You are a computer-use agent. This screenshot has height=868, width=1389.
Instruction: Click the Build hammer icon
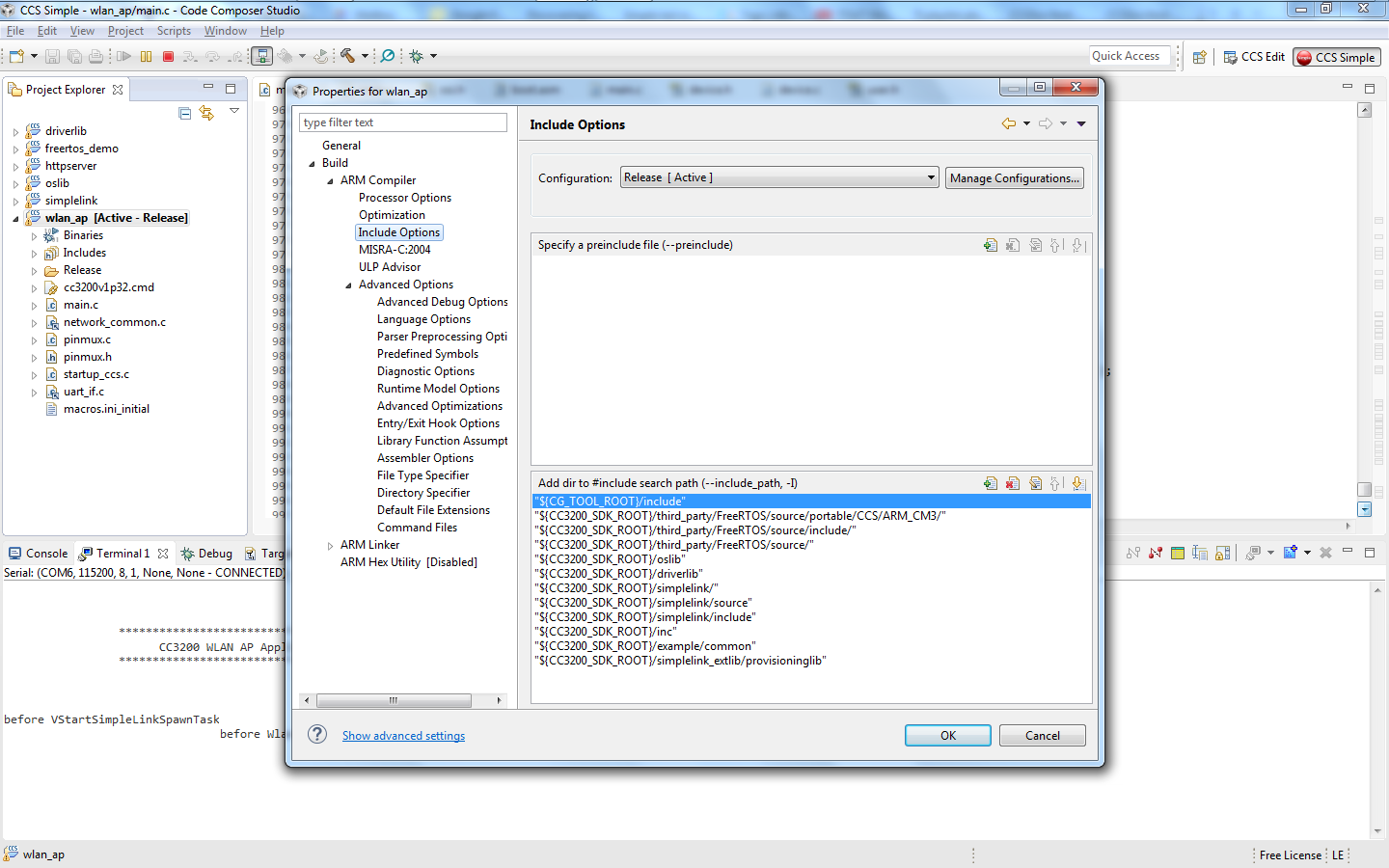click(x=347, y=57)
